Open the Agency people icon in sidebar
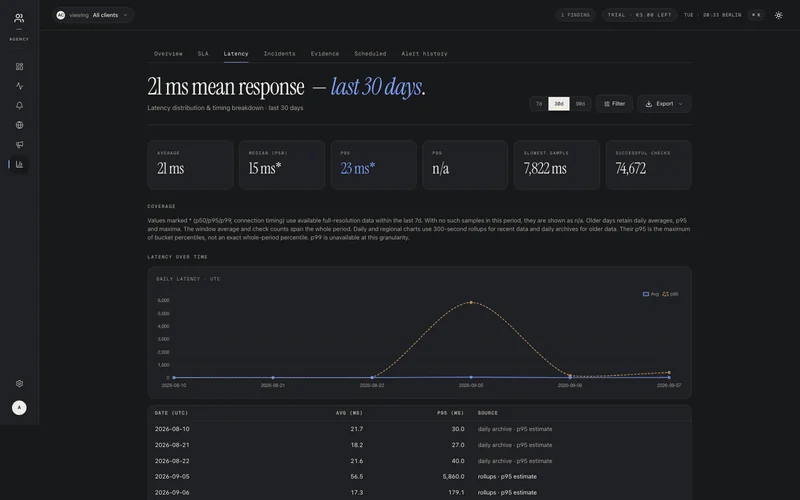Viewport: 800px width, 500px height. pyautogui.click(x=19, y=18)
